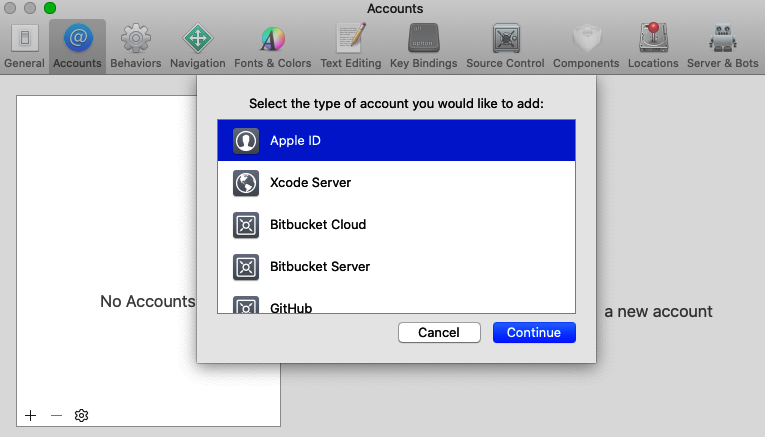Choose Bitbucket Server account type
The width and height of the screenshot is (765, 437).
(x=396, y=266)
